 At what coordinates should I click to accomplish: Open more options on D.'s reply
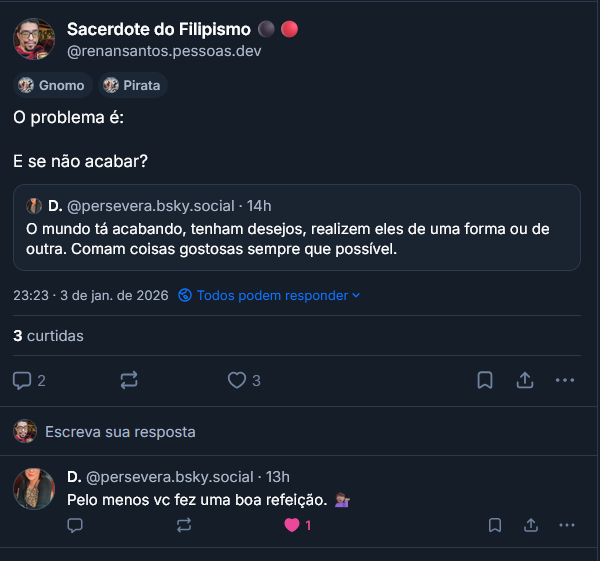[x=567, y=525]
